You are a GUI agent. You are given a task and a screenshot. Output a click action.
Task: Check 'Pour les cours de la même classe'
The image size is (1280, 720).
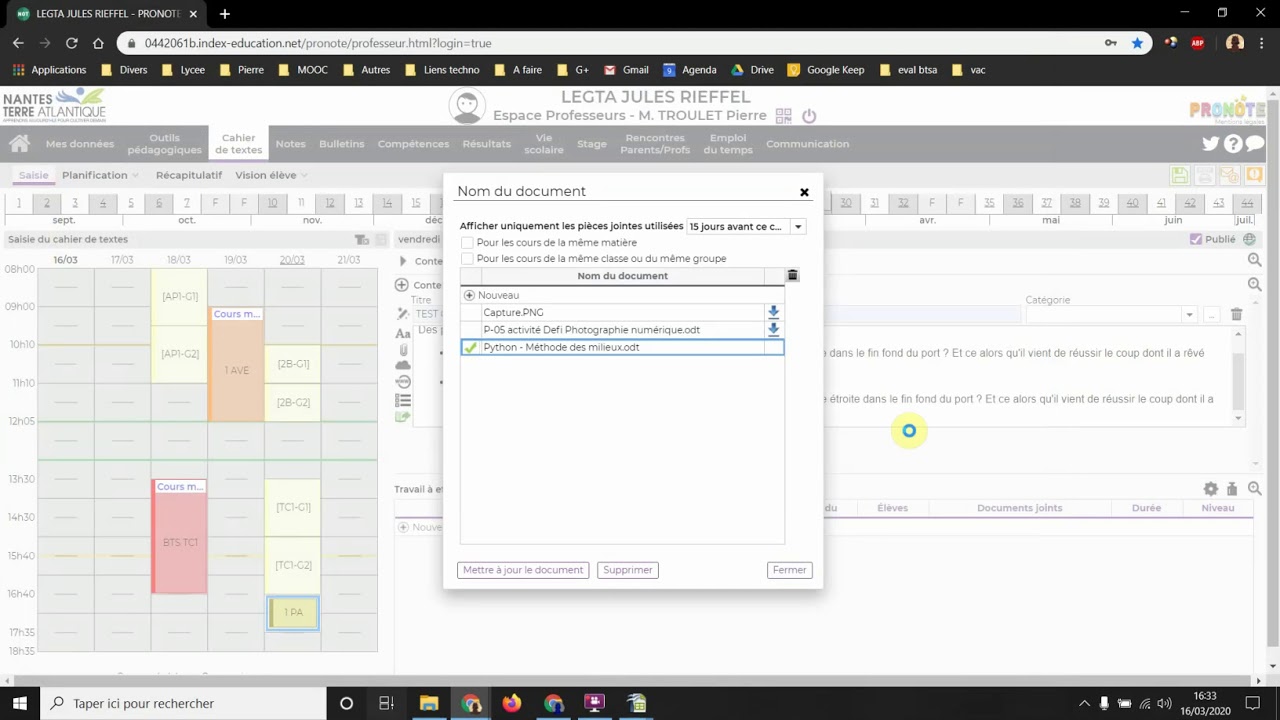[467, 259]
